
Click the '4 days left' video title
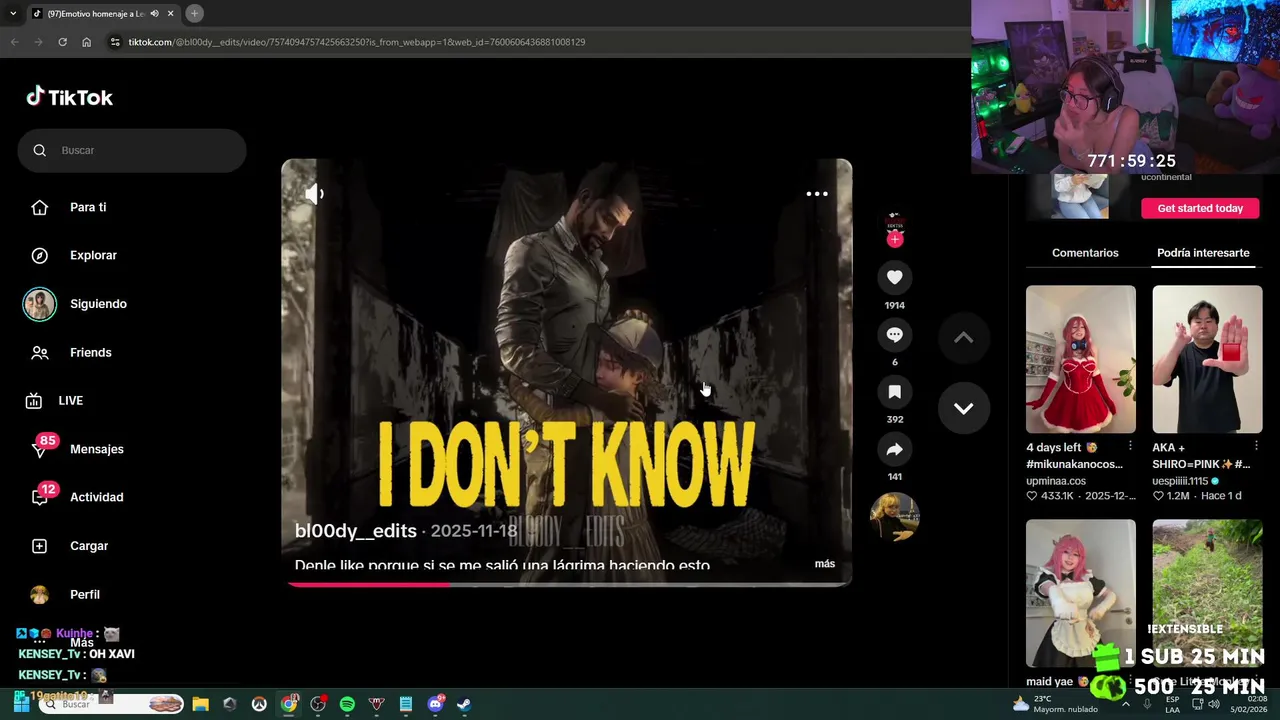[x=1074, y=456]
